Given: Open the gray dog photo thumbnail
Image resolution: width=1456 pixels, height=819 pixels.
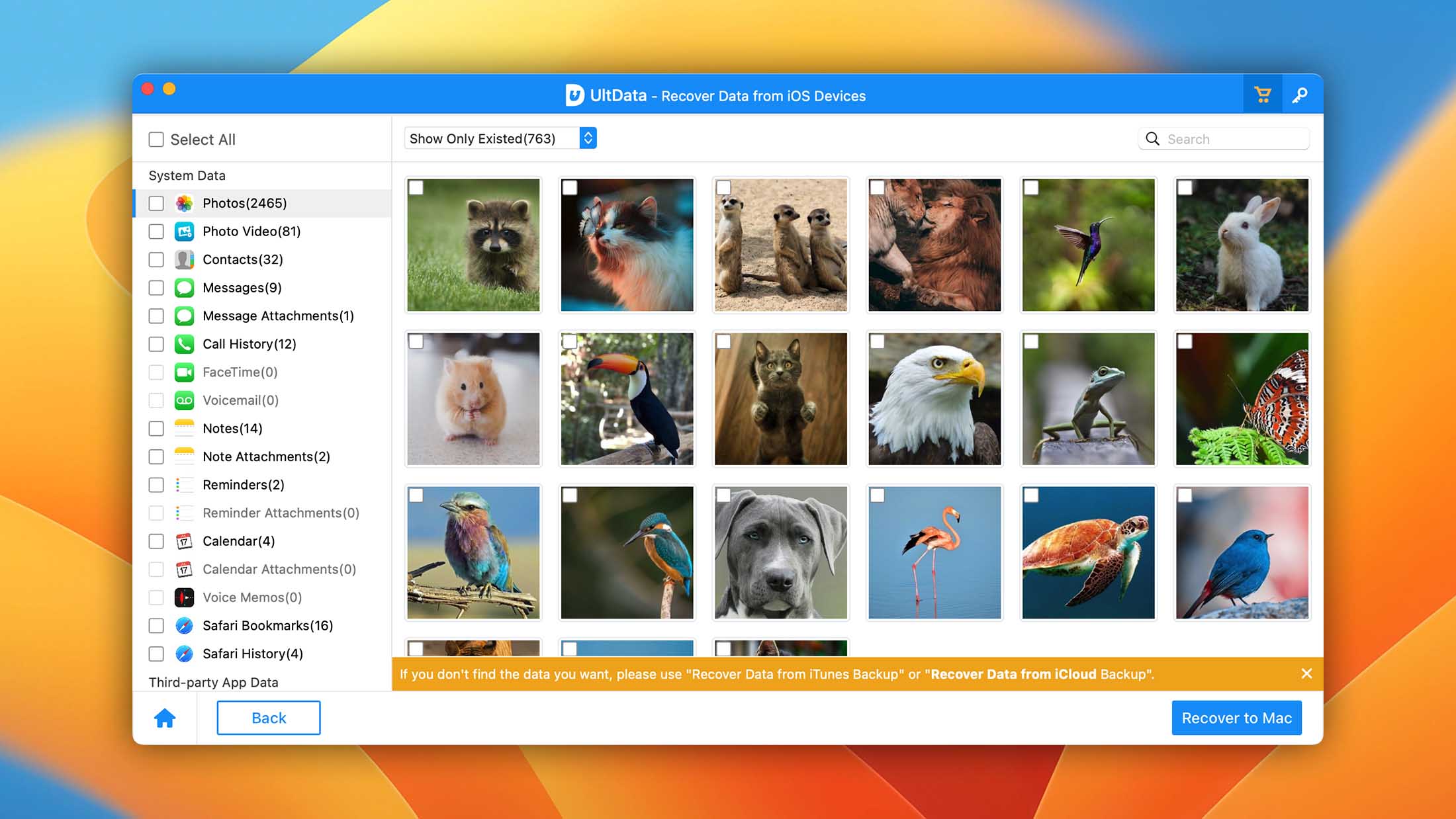Looking at the screenshot, I should [x=781, y=553].
